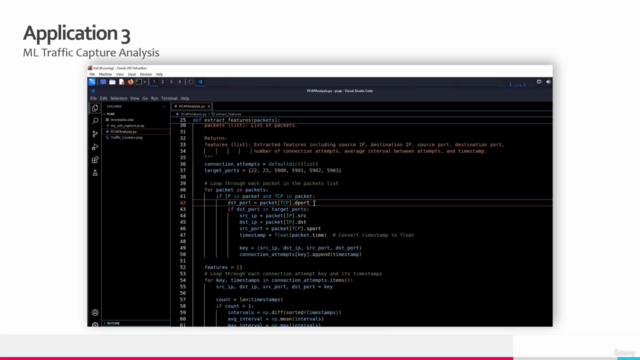Open the VS Code Help menu

[185, 98]
